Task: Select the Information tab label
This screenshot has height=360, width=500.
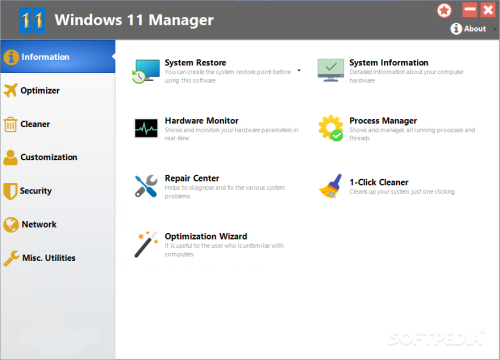Action: (x=45, y=57)
